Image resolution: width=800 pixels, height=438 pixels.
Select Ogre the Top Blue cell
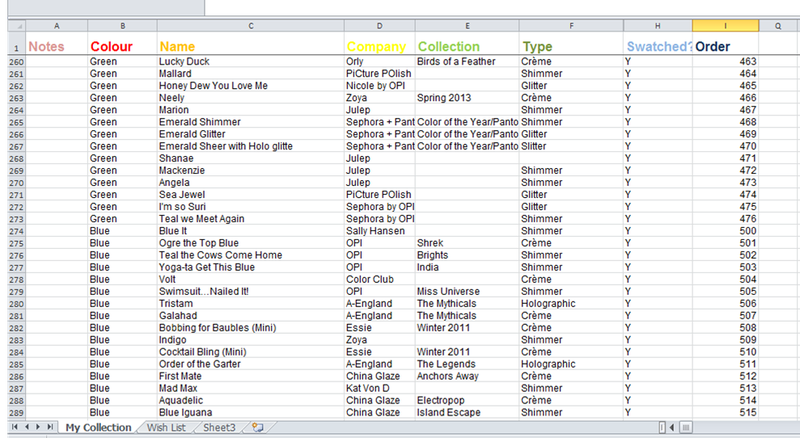(251, 243)
